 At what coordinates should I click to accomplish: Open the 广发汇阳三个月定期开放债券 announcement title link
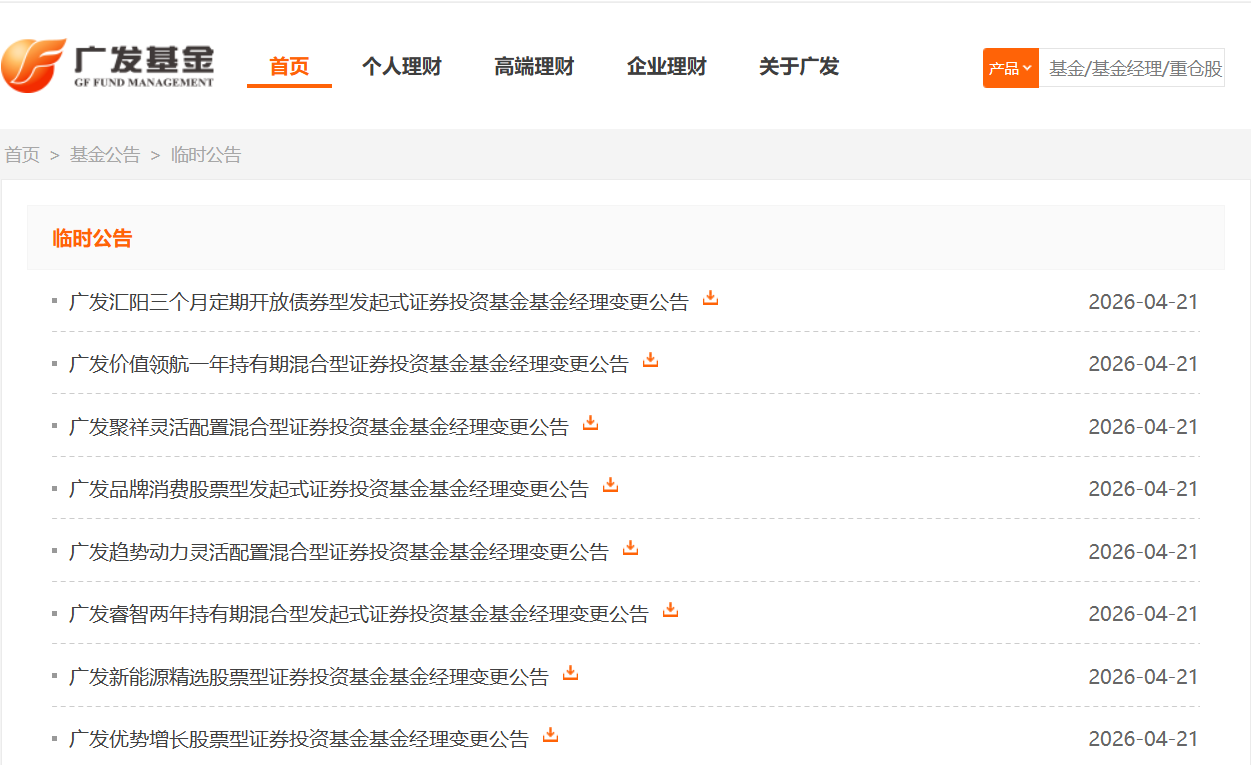coord(378,302)
